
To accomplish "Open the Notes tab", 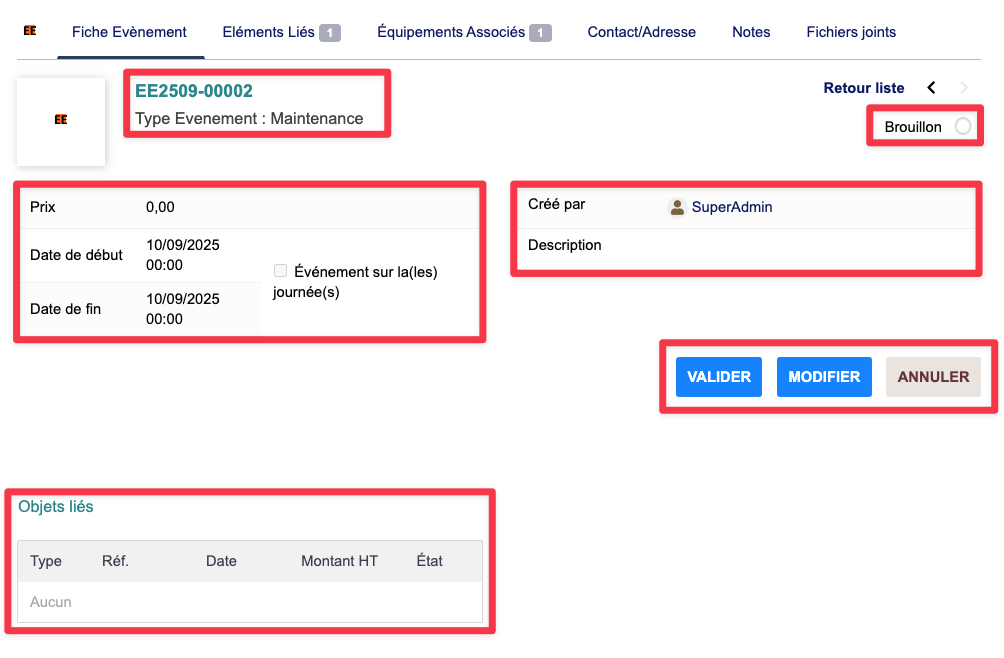I will coord(751,32).
